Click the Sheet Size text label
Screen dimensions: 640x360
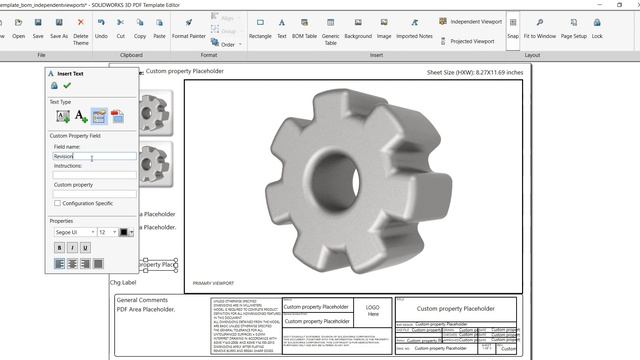[x=475, y=72]
